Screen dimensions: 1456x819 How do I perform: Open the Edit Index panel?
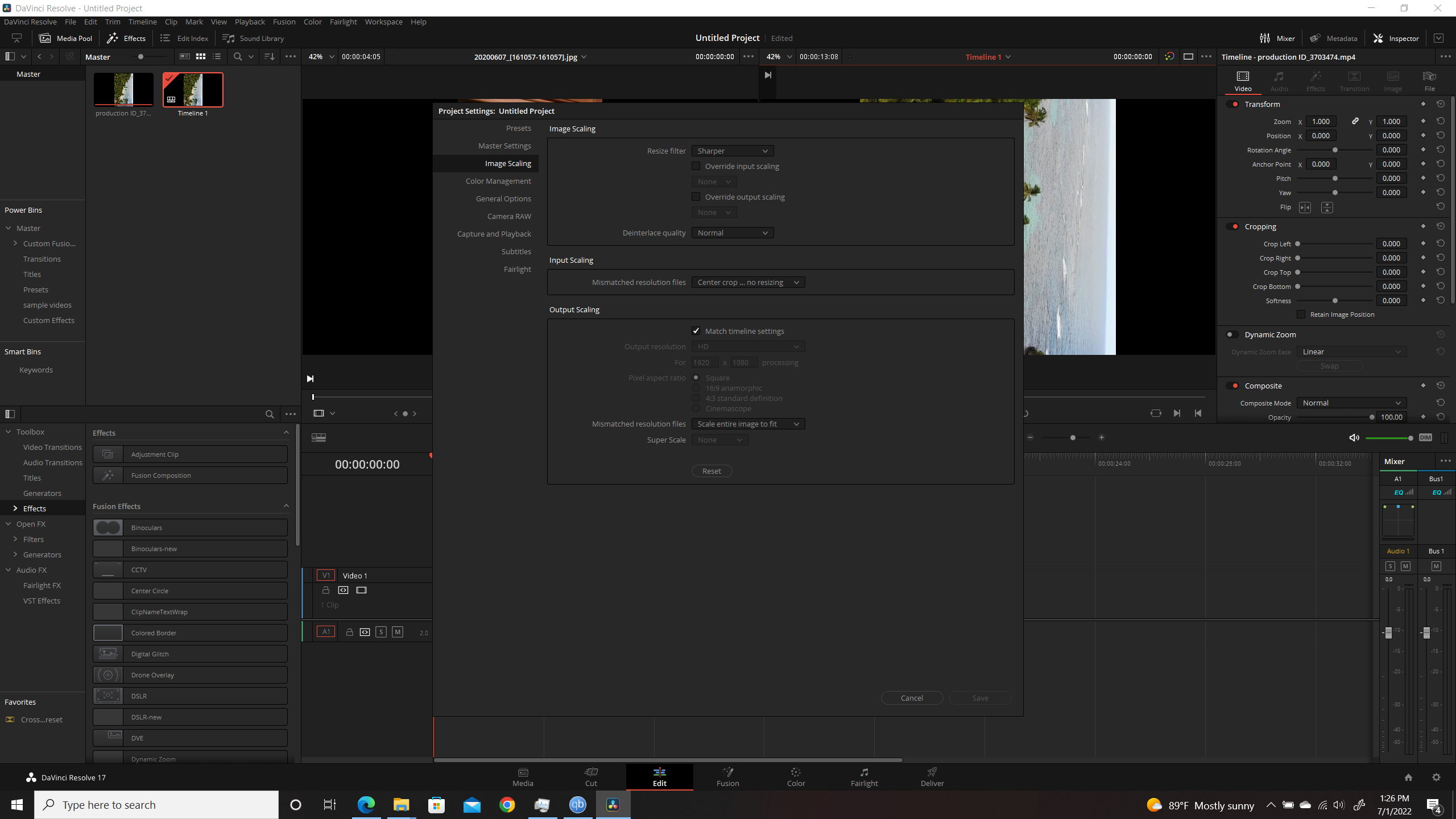tap(184, 38)
